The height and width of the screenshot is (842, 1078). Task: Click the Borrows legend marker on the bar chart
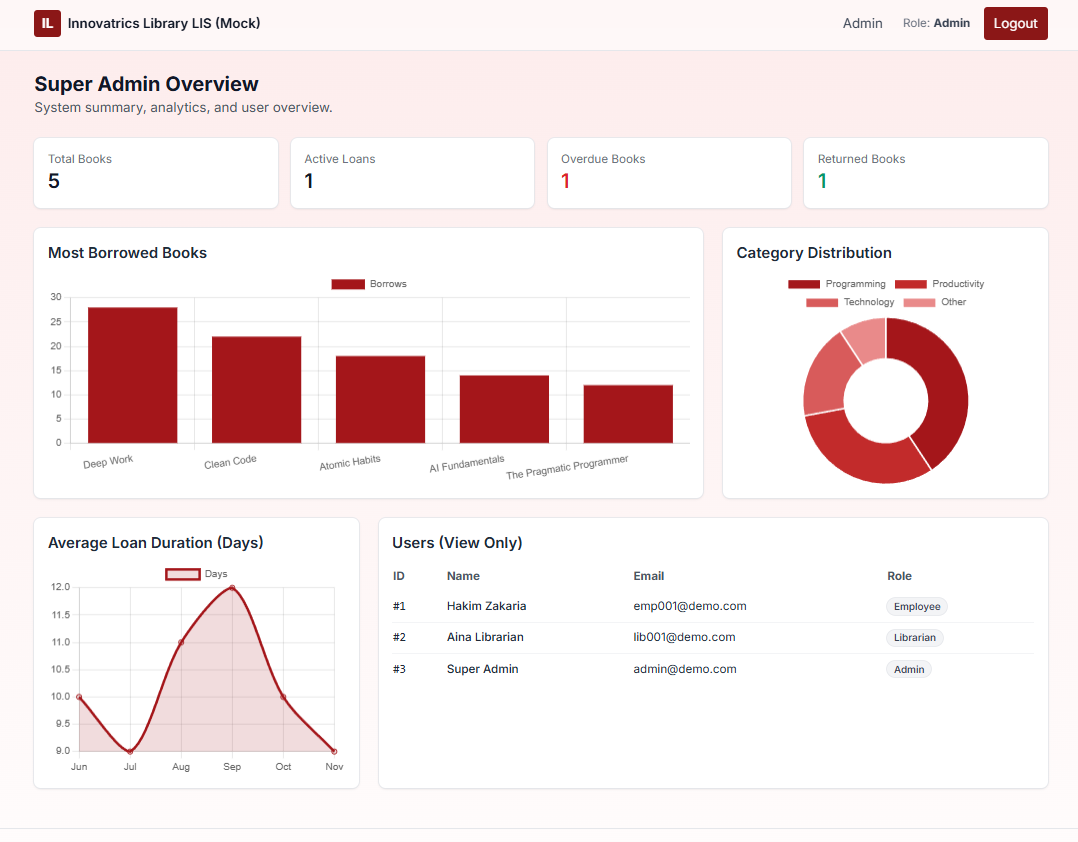click(x=347, y=283)
